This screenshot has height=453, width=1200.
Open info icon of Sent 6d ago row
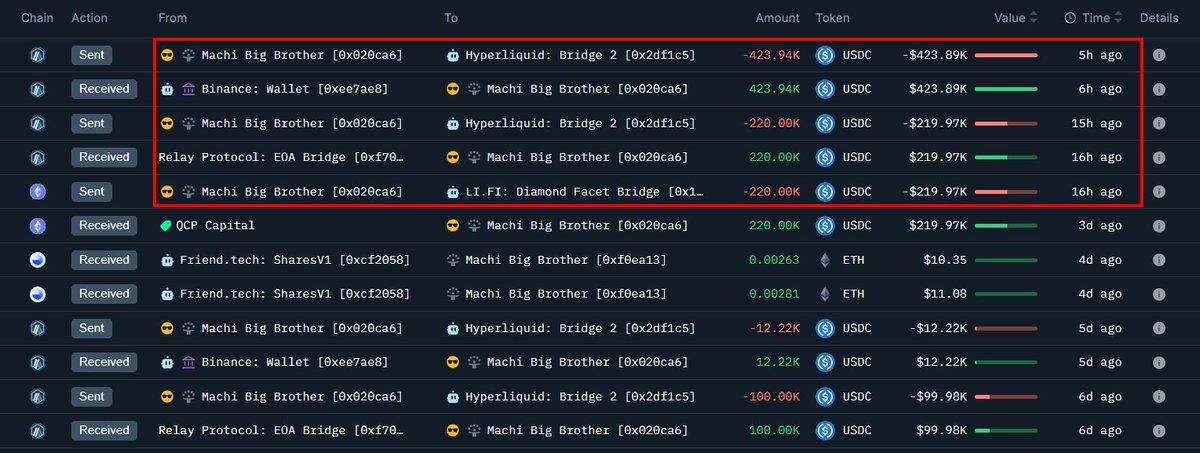coord(1159,396)
